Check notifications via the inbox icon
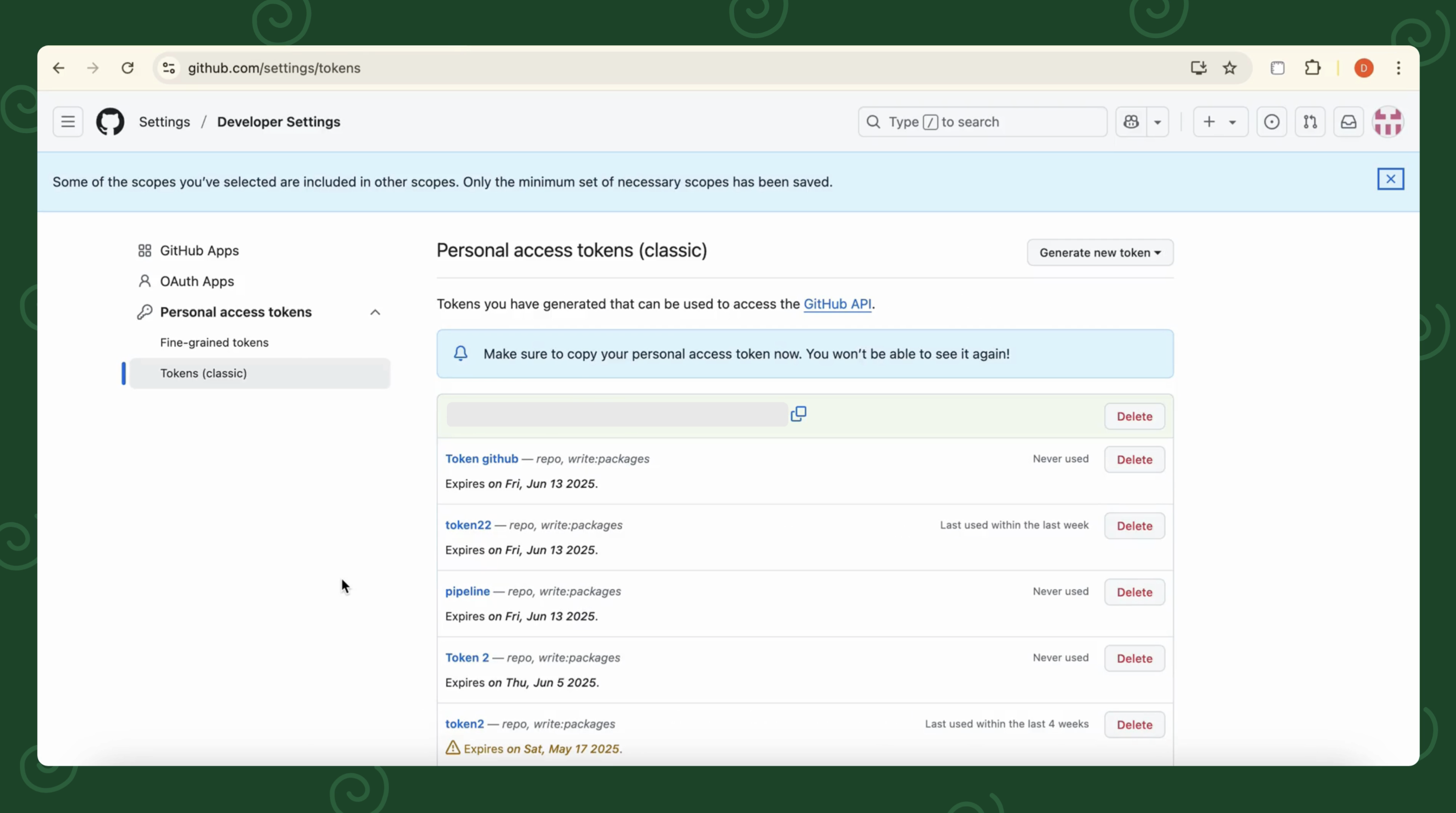 click(1349, 121)
